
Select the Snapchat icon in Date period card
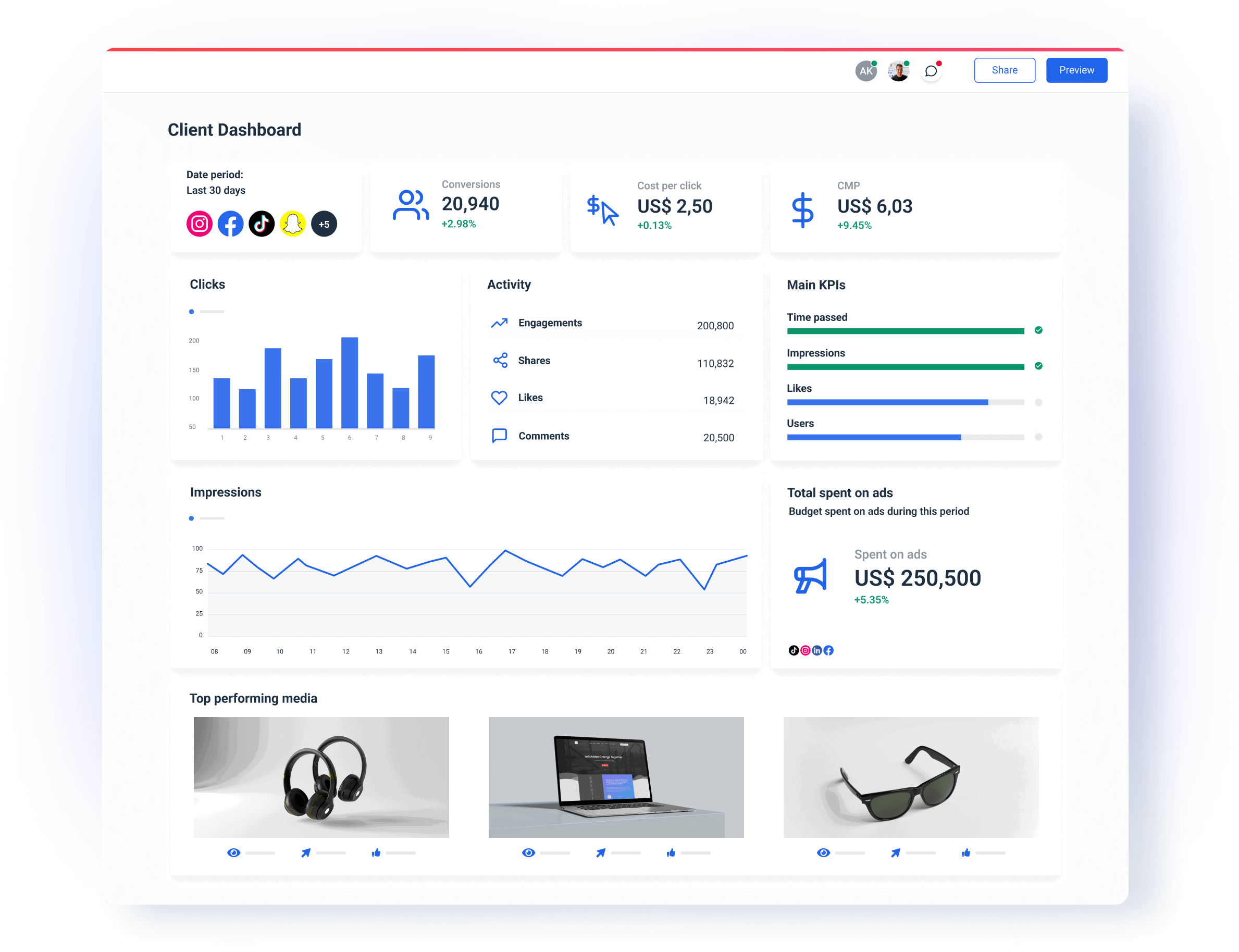[293, 223]
